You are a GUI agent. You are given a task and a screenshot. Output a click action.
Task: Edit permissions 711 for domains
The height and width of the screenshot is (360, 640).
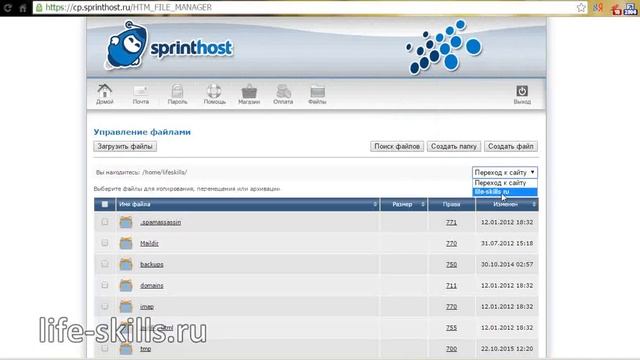click(x=451, y=286)
